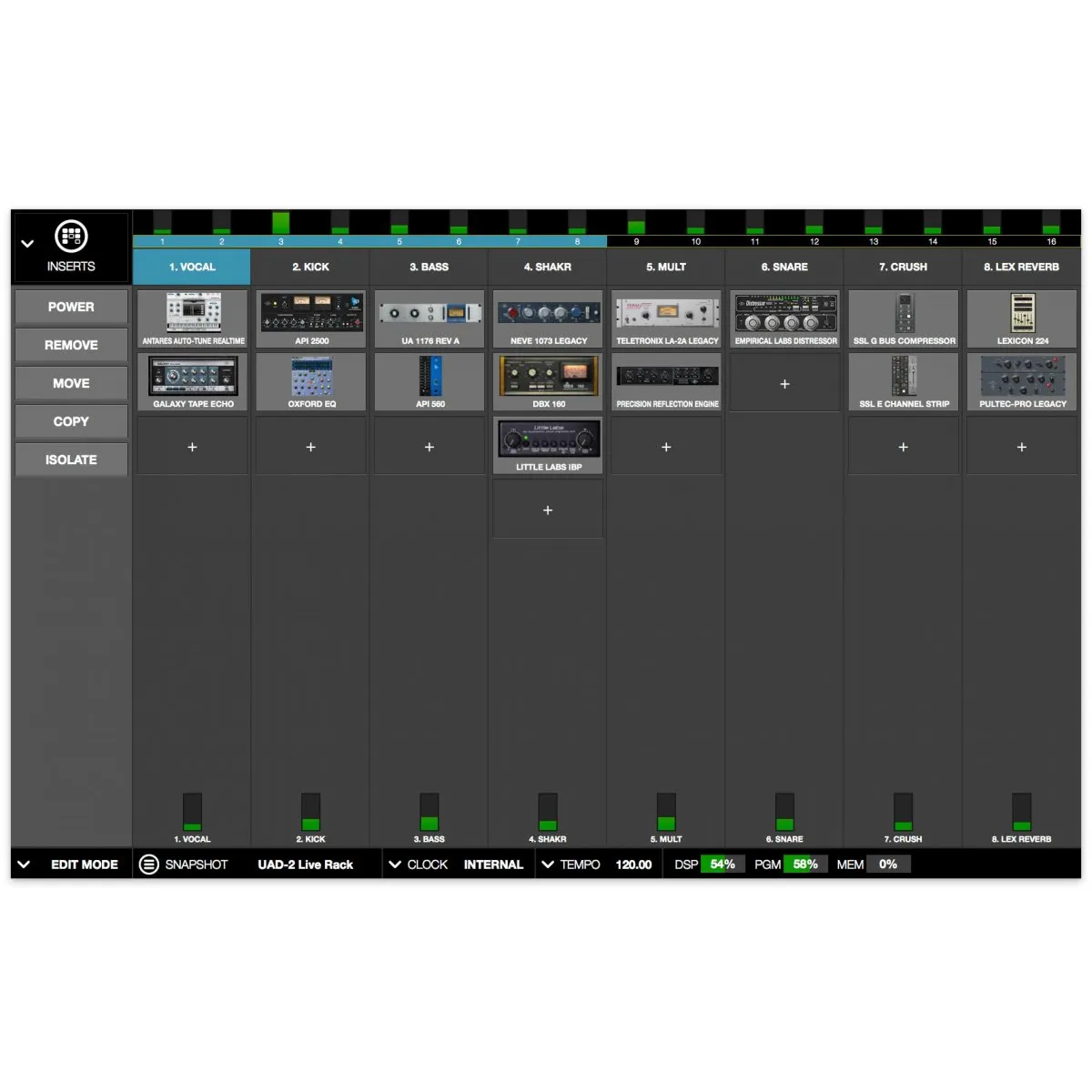Select the 2. KICK channel tab
This screenshot has width=1092, height=1092.
(310, 267)
